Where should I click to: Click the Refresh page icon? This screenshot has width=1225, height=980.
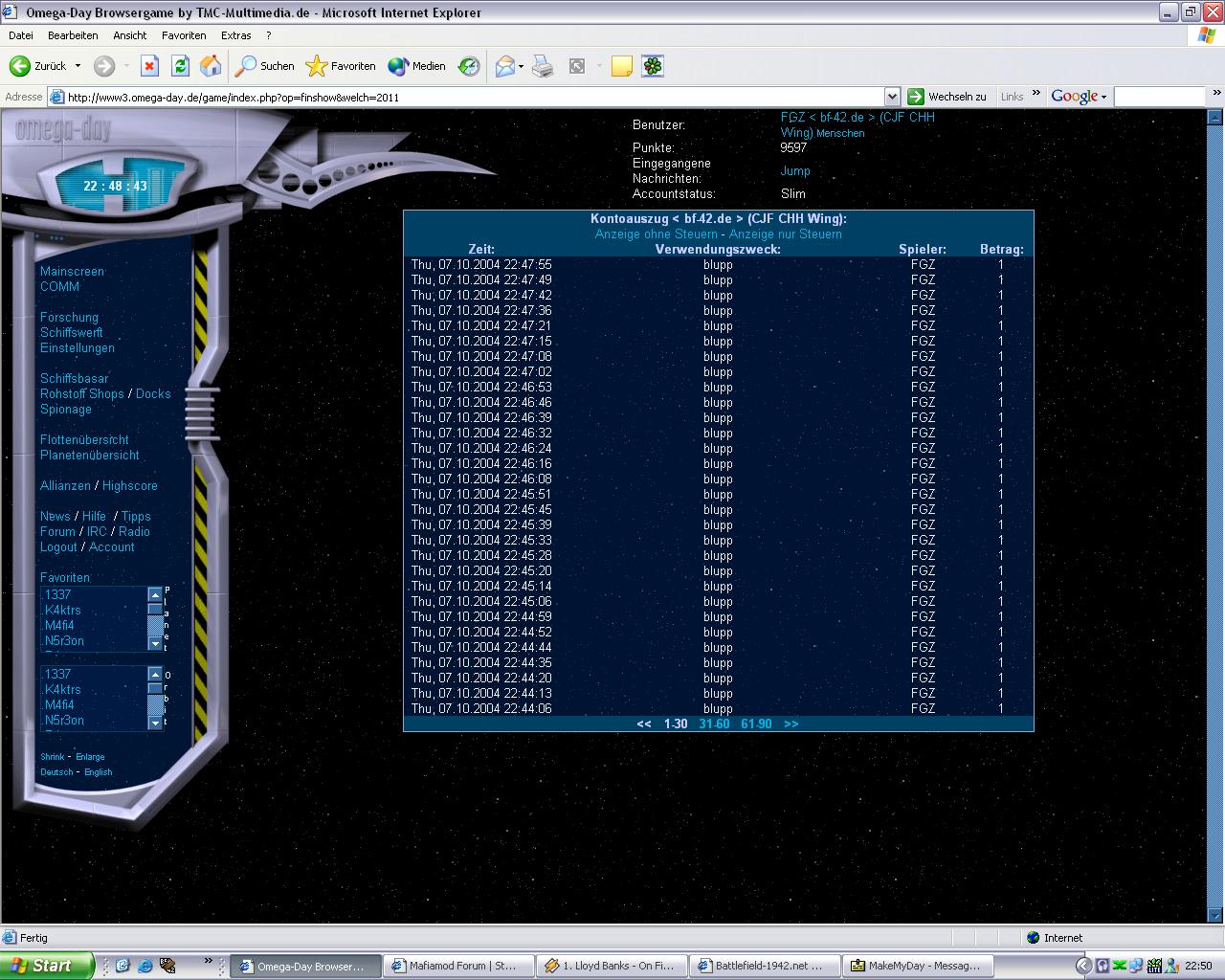180,66
